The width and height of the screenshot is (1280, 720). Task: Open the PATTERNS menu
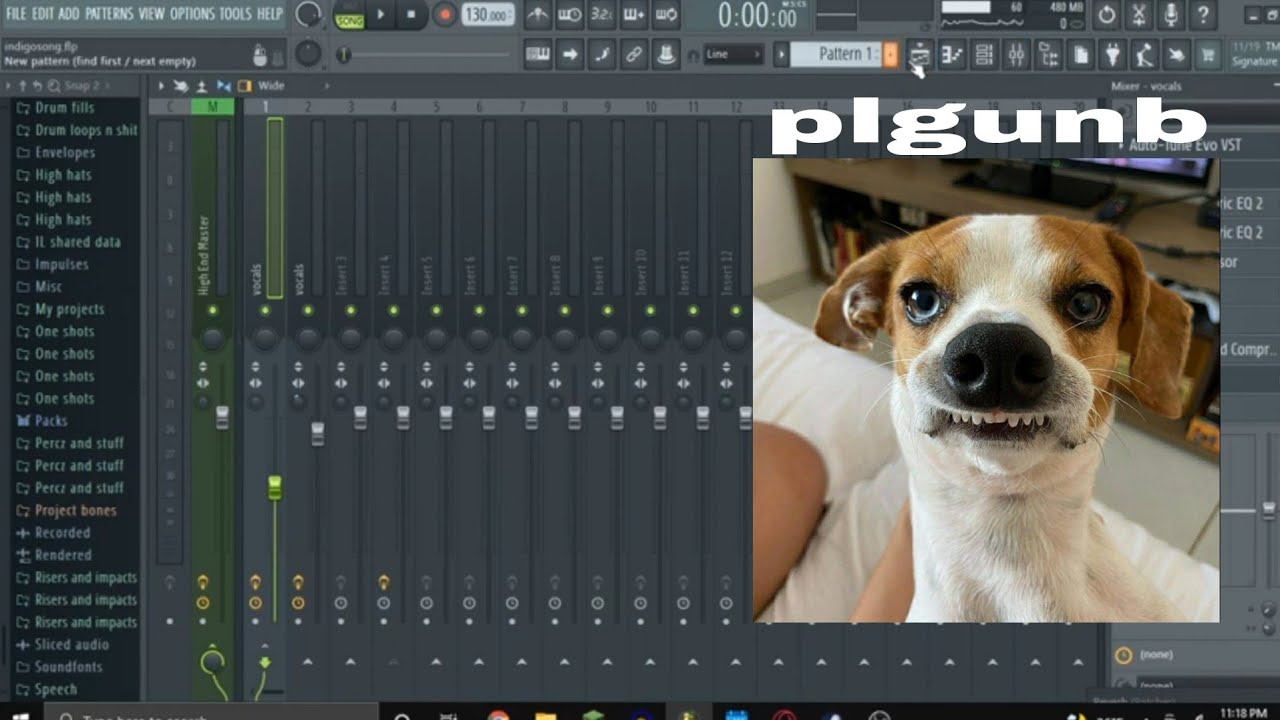click(108, 14)
